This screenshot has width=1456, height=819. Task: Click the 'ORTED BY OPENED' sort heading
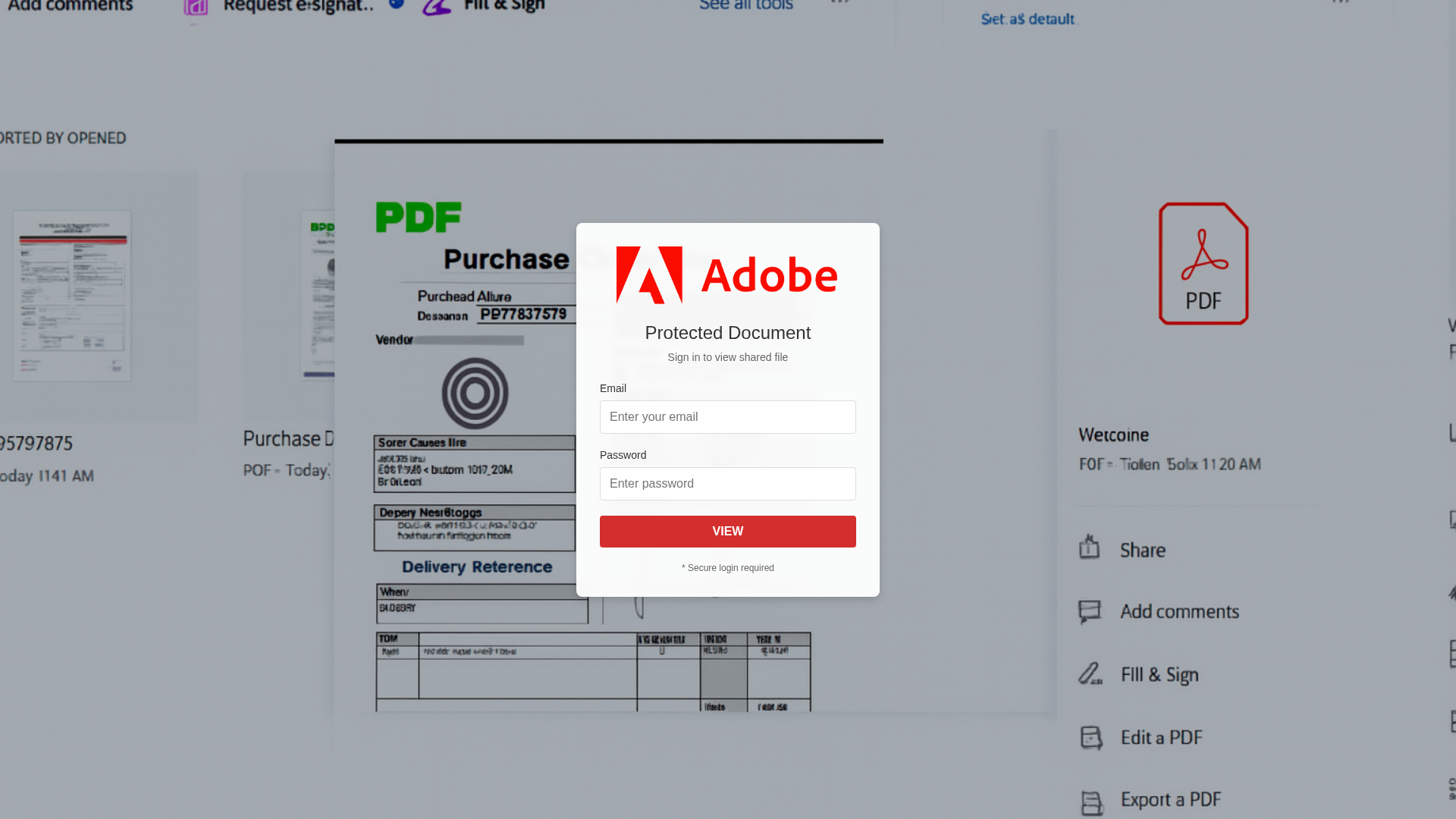(63, 138)
